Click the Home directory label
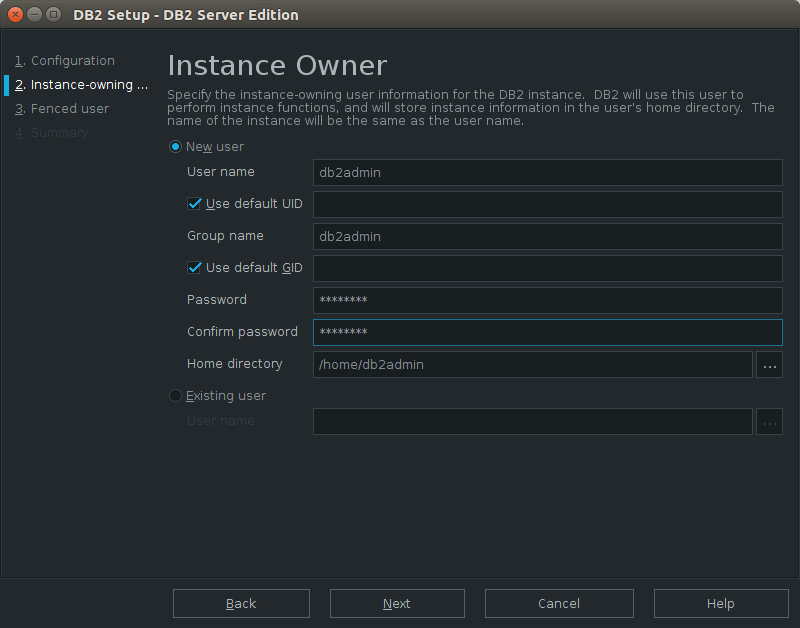This screenshot has height=628, width=800. [235, 364]
